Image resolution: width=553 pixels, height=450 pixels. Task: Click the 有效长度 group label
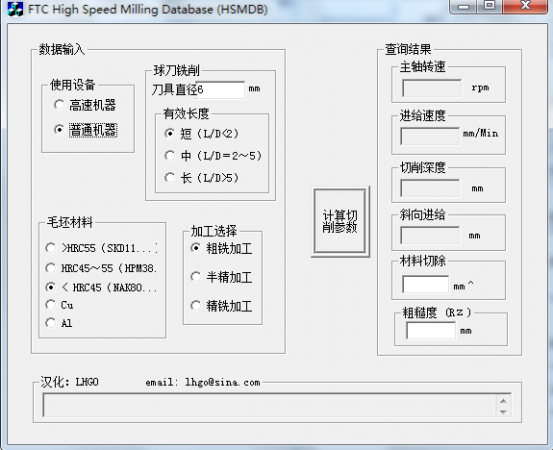tap(186, 113)
